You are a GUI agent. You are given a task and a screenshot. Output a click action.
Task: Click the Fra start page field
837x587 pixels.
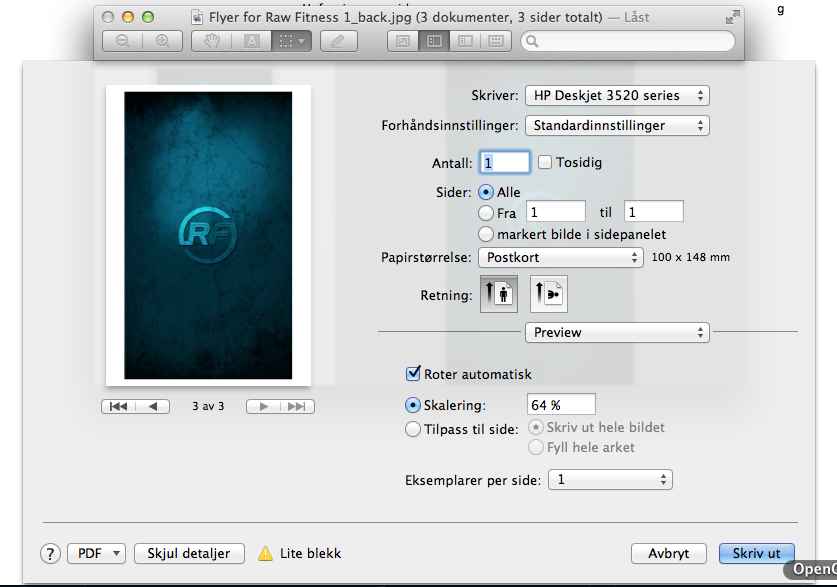click(556, 212)
